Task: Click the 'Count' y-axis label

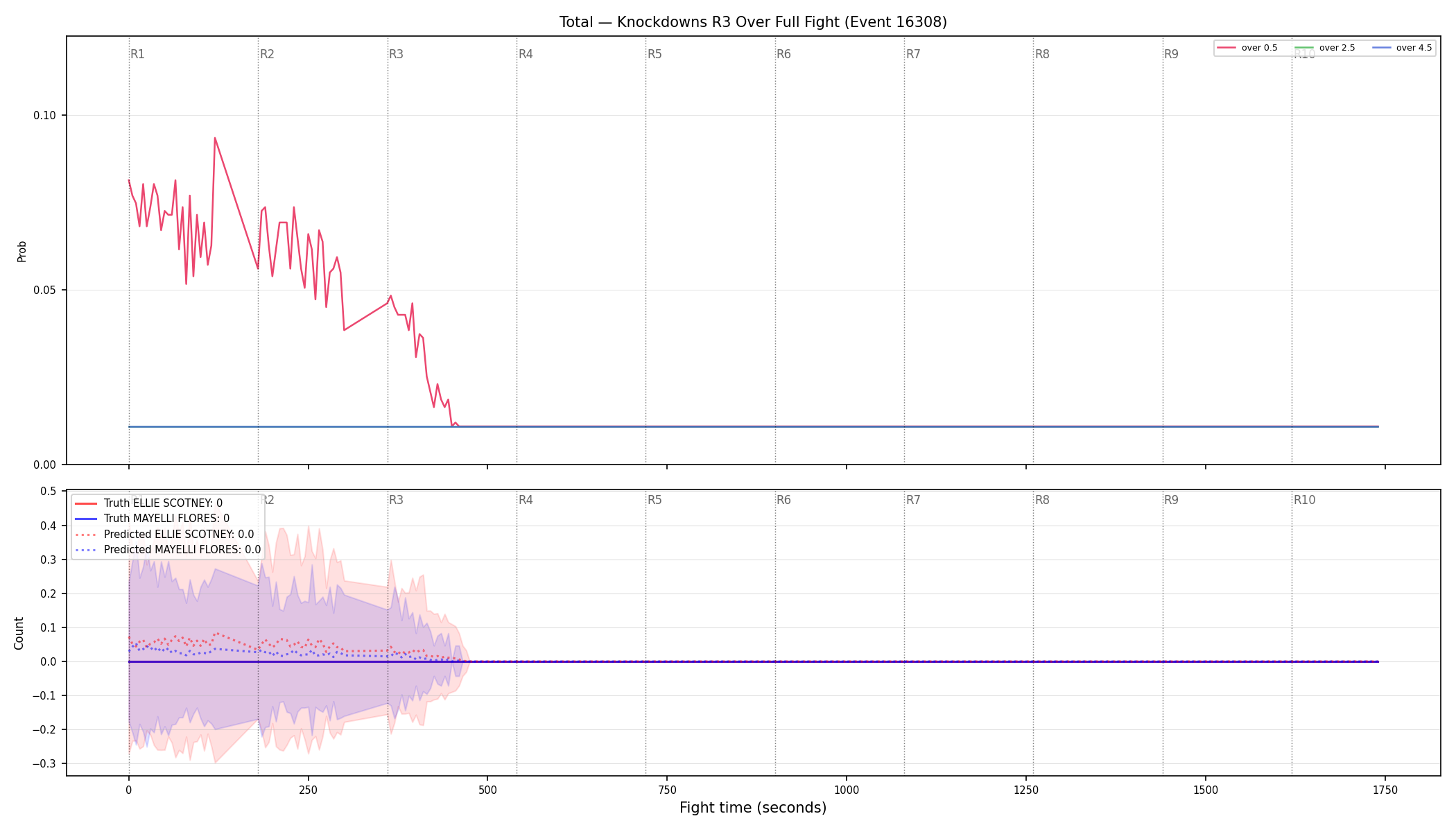Action: pos(19,633)
